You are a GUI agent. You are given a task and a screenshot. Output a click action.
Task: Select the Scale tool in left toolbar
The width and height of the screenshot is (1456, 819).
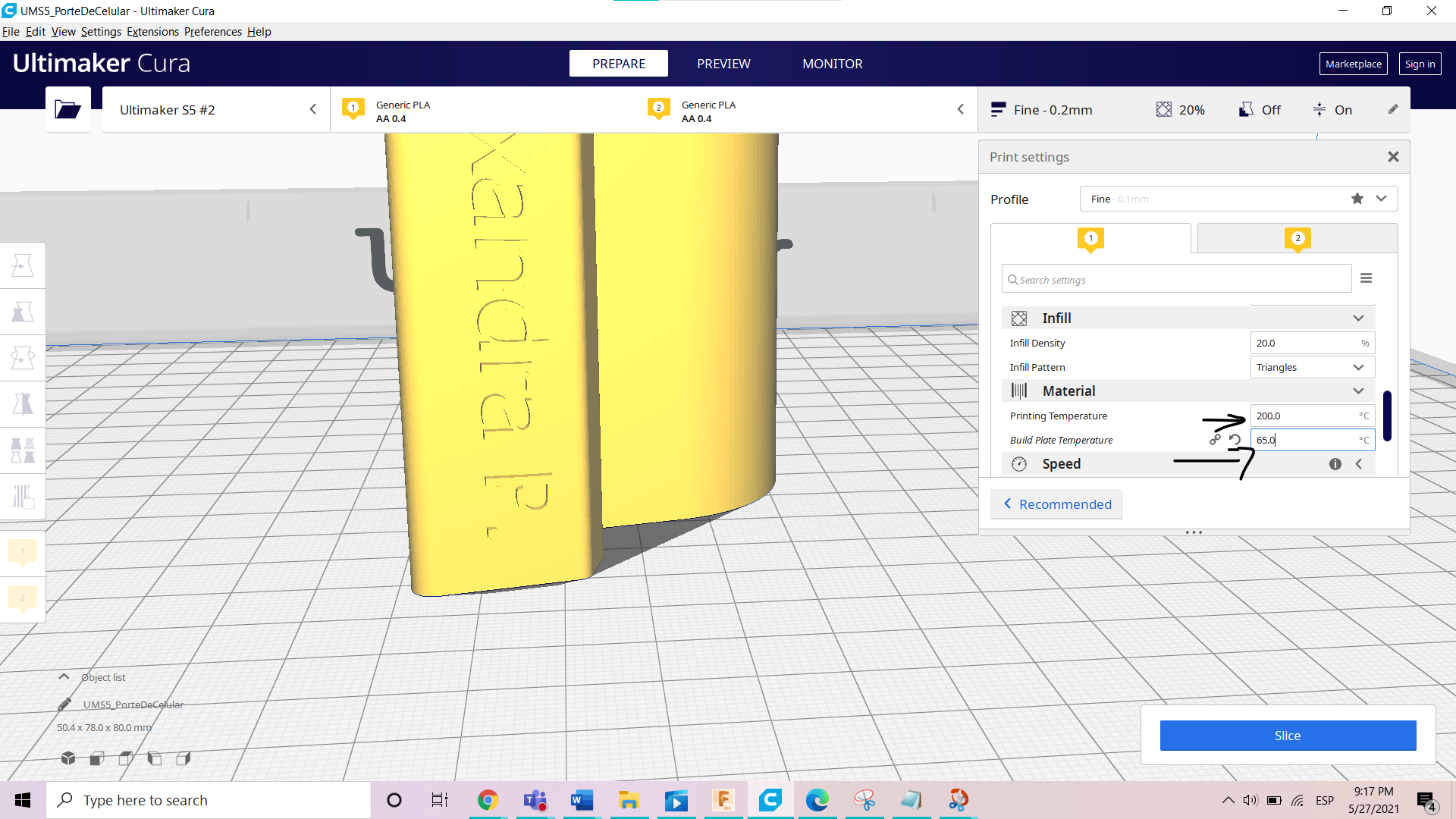point(23,312)
